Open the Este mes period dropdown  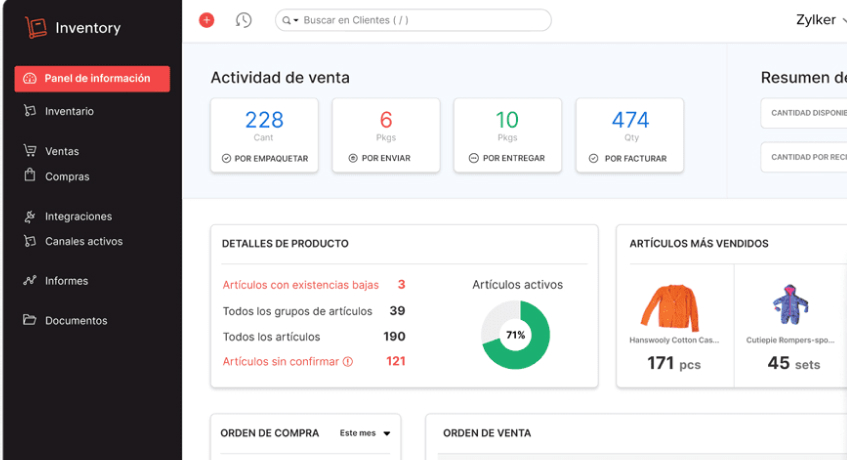(365, 433)
